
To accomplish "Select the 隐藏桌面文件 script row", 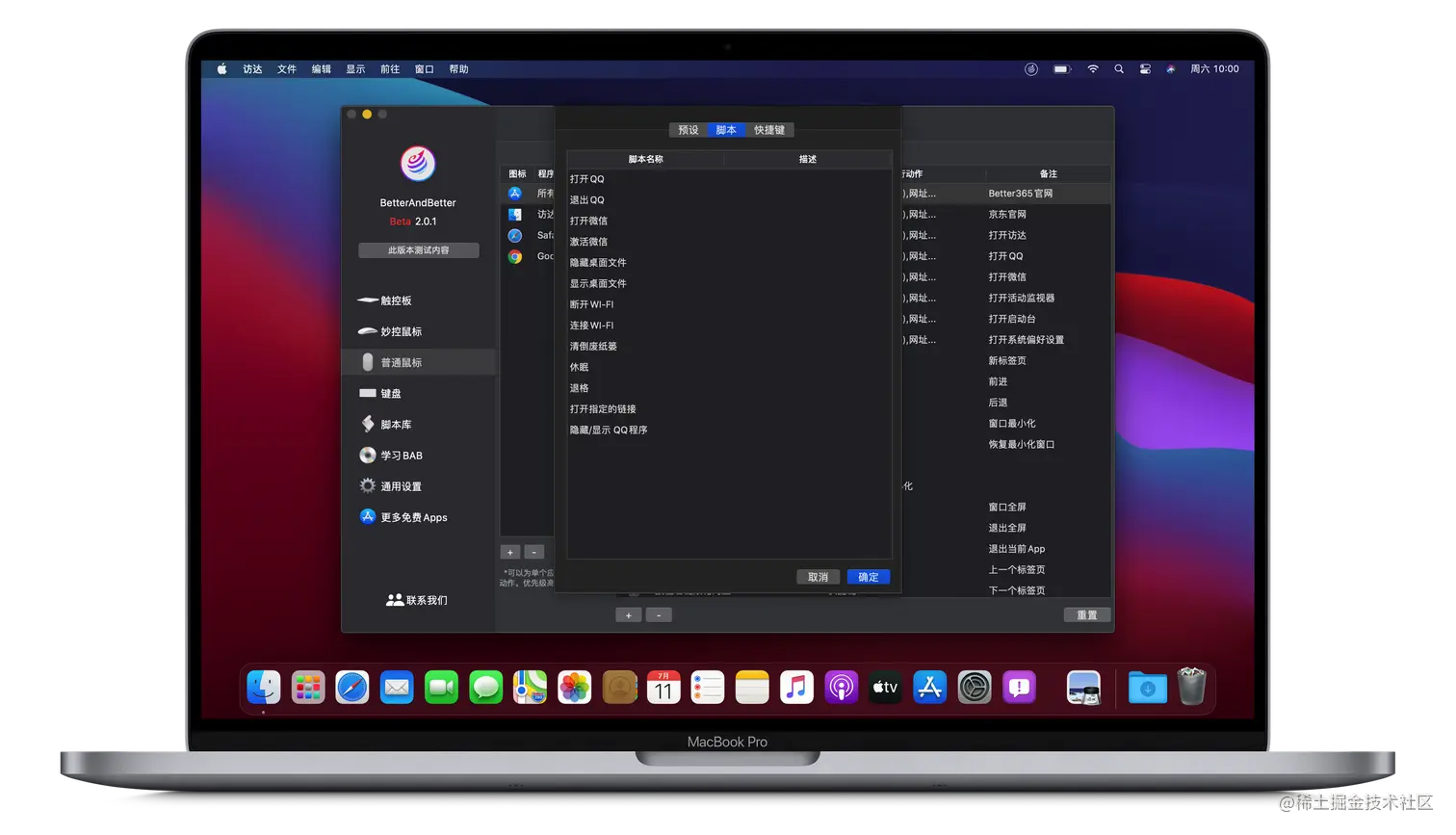I will [729, 263].
